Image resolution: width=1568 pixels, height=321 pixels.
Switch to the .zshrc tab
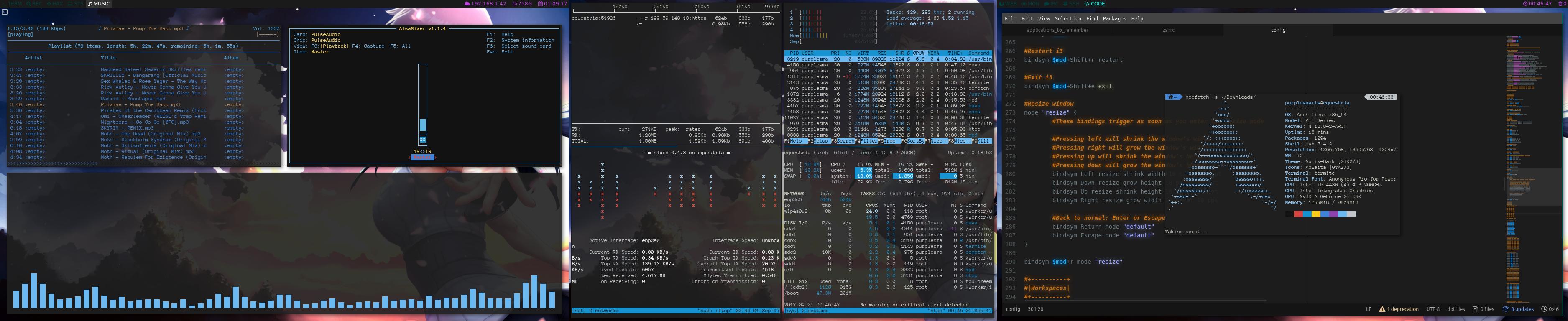point(1167,30)
